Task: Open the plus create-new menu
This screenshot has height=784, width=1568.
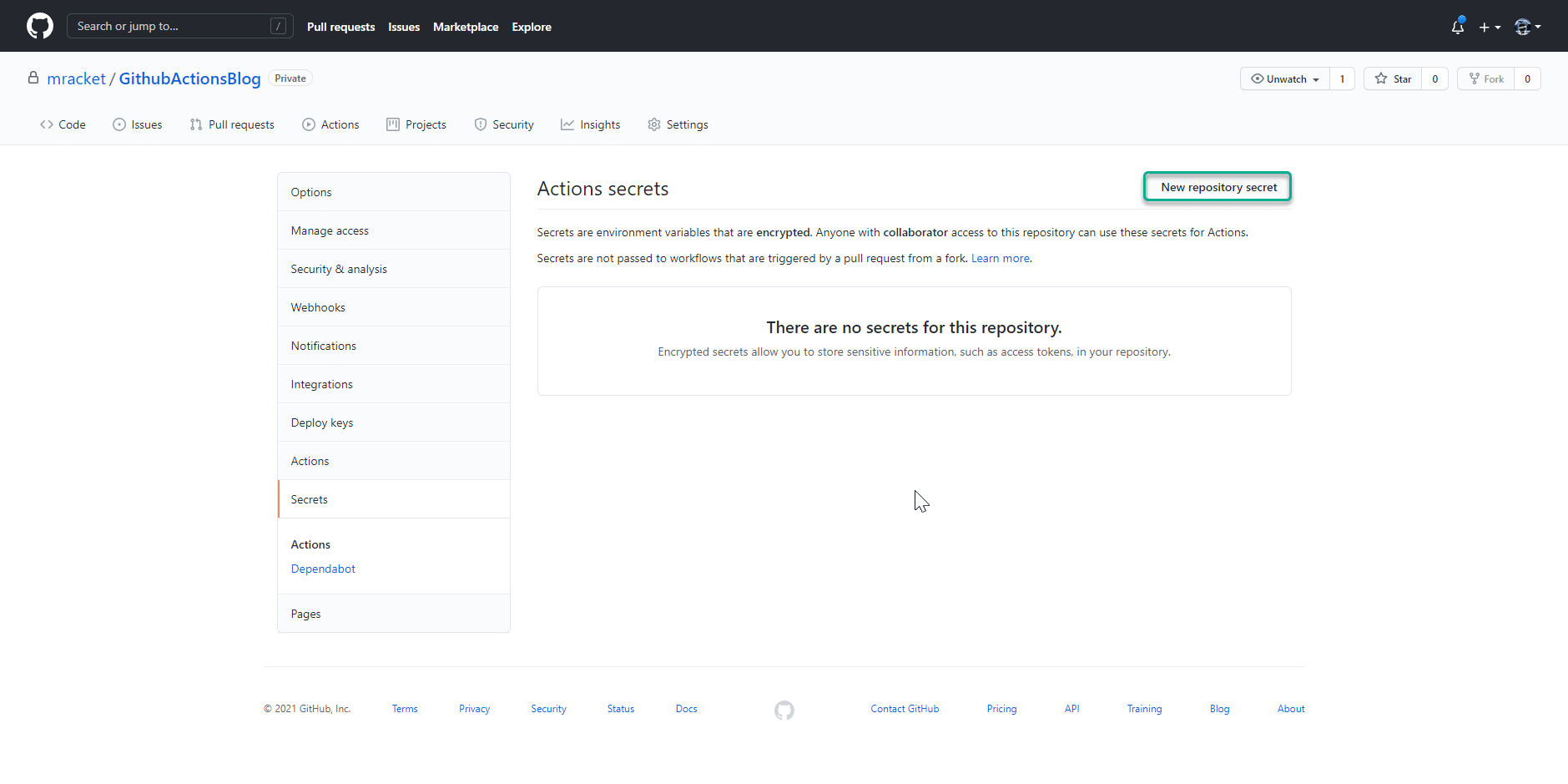Action: (x=1490, y=27)
